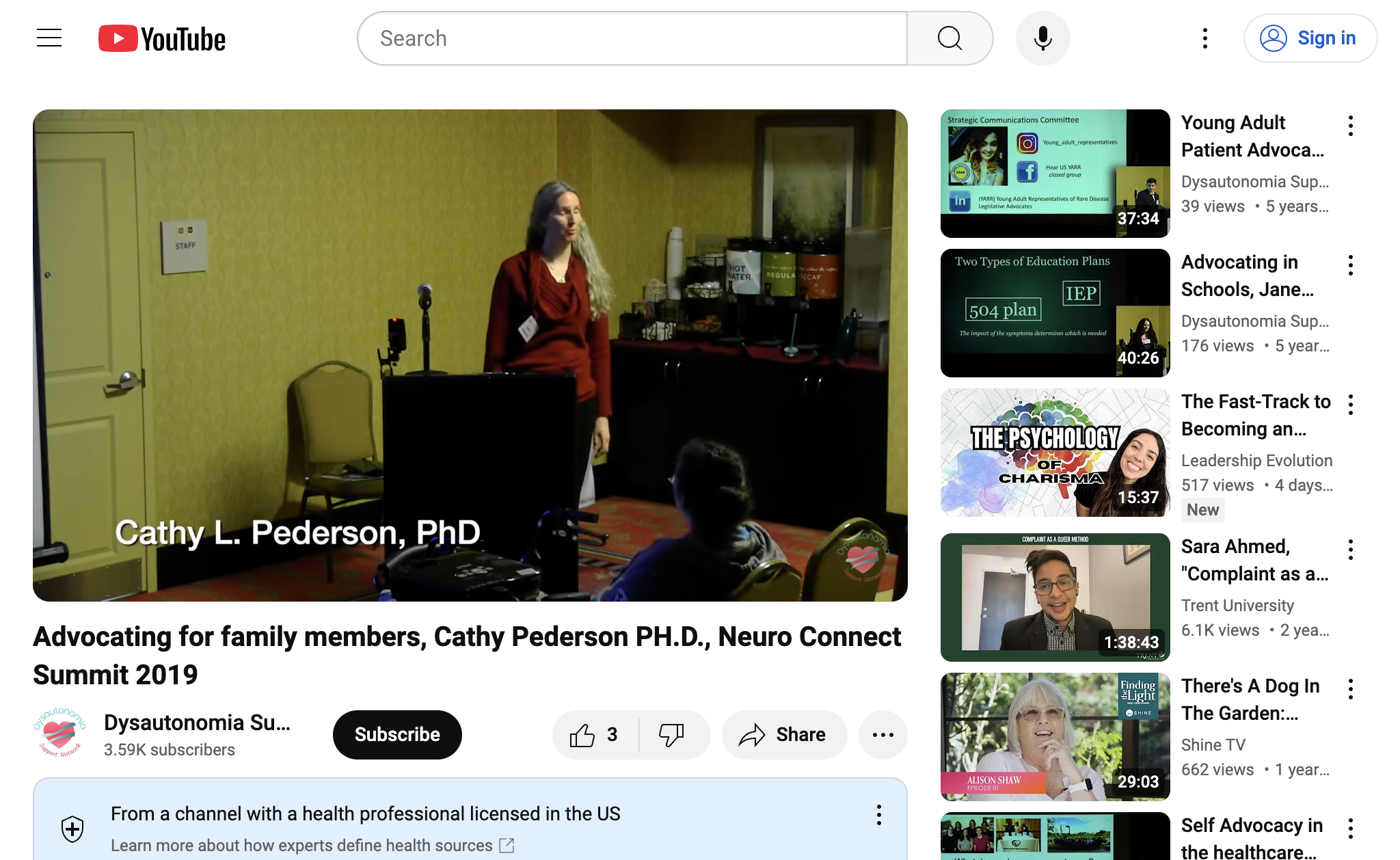Screen dimensions: 1400x860
Task: Open Learn more about health sources link
Action: pyautogui.click(x=312, y=846)
